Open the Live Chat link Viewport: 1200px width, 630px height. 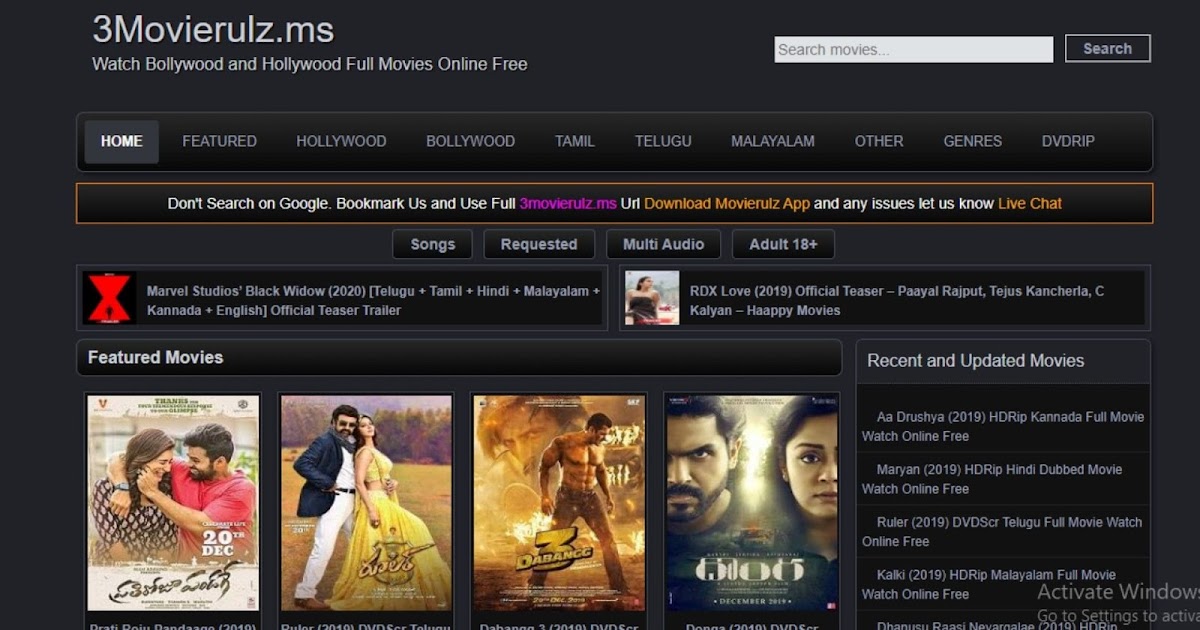pos(1030,203)
